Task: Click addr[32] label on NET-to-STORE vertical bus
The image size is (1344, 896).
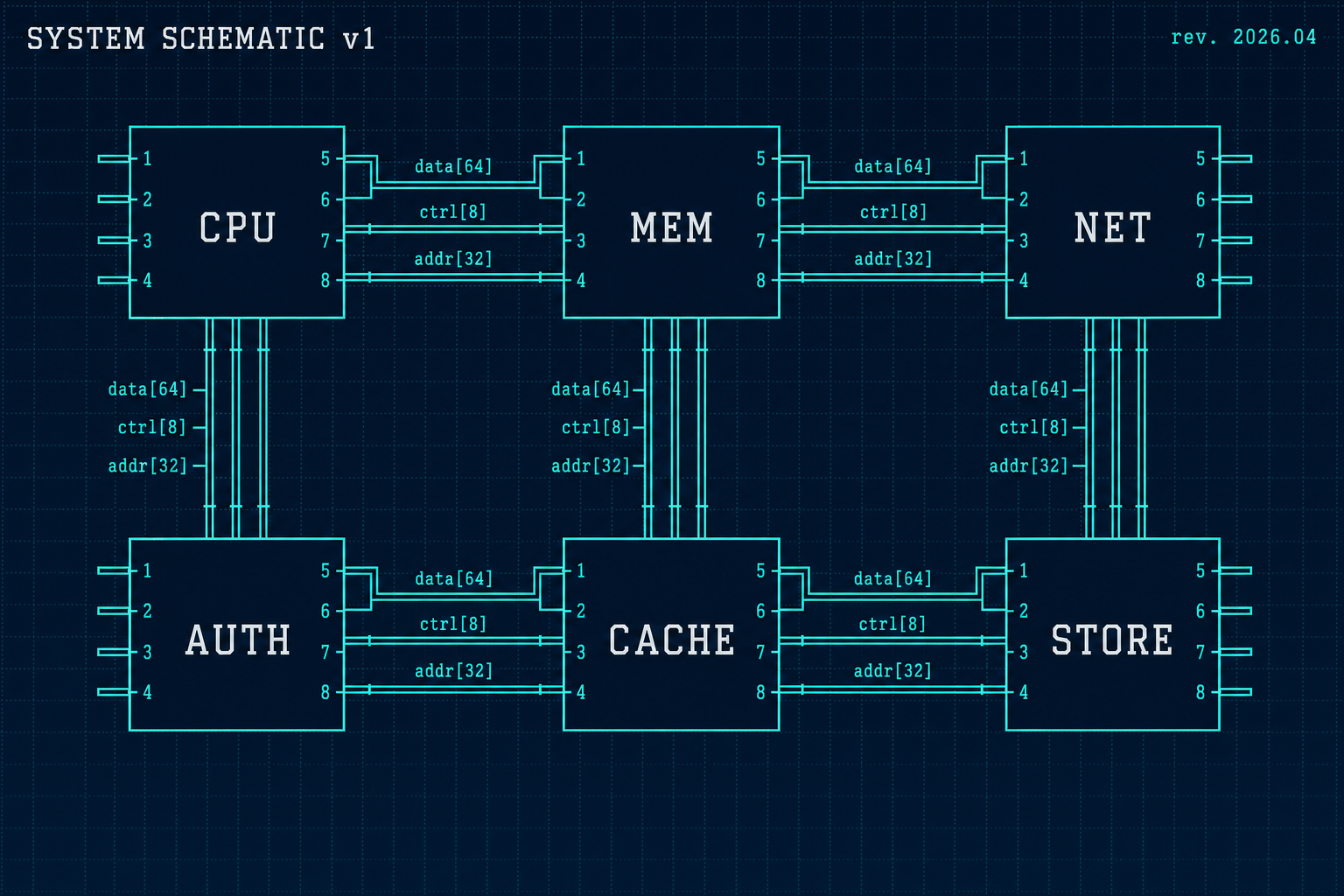Action: coord(1028,465)
